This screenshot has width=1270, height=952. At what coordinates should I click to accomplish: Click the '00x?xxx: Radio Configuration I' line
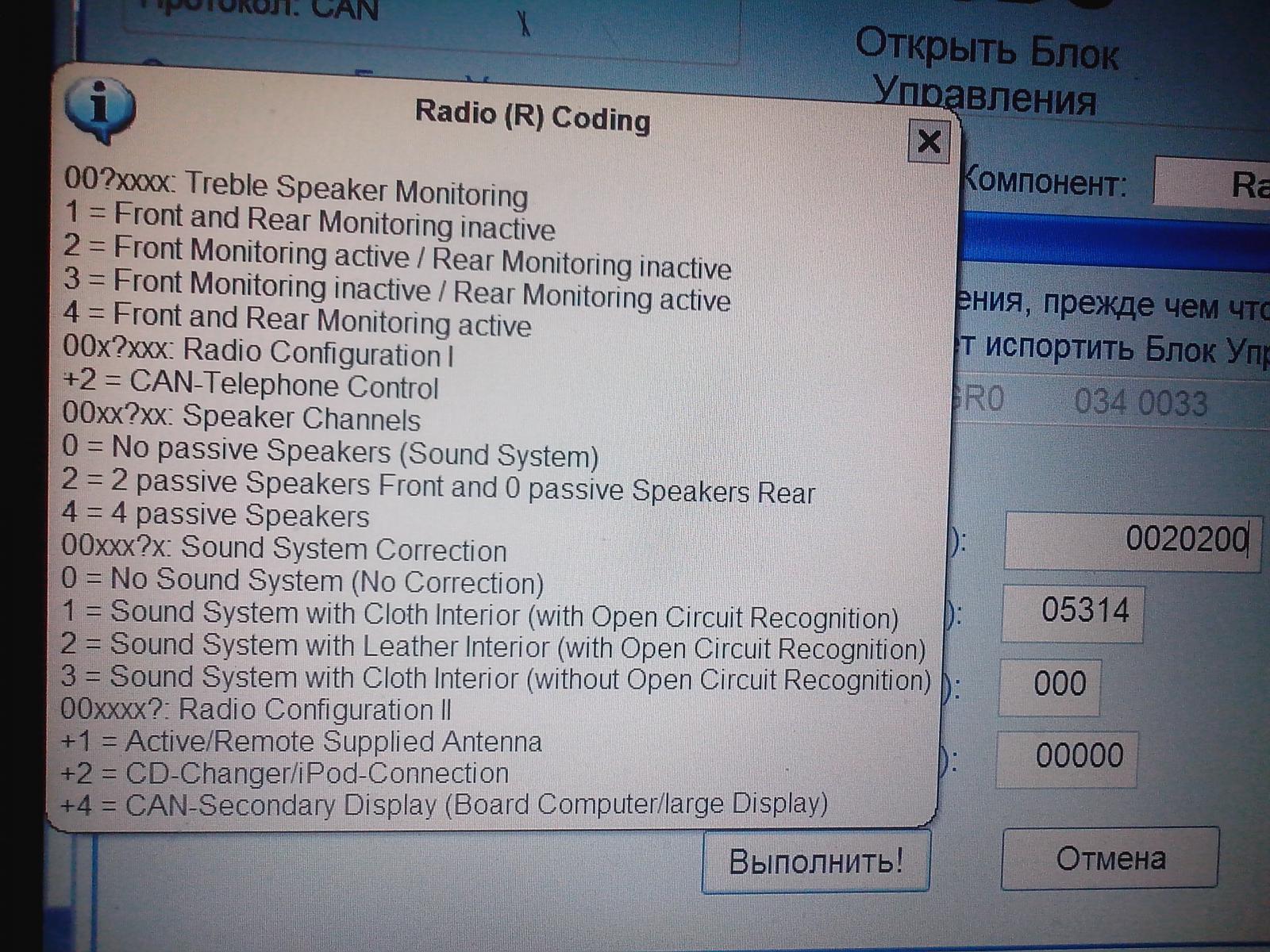click(x=258, y=351)
